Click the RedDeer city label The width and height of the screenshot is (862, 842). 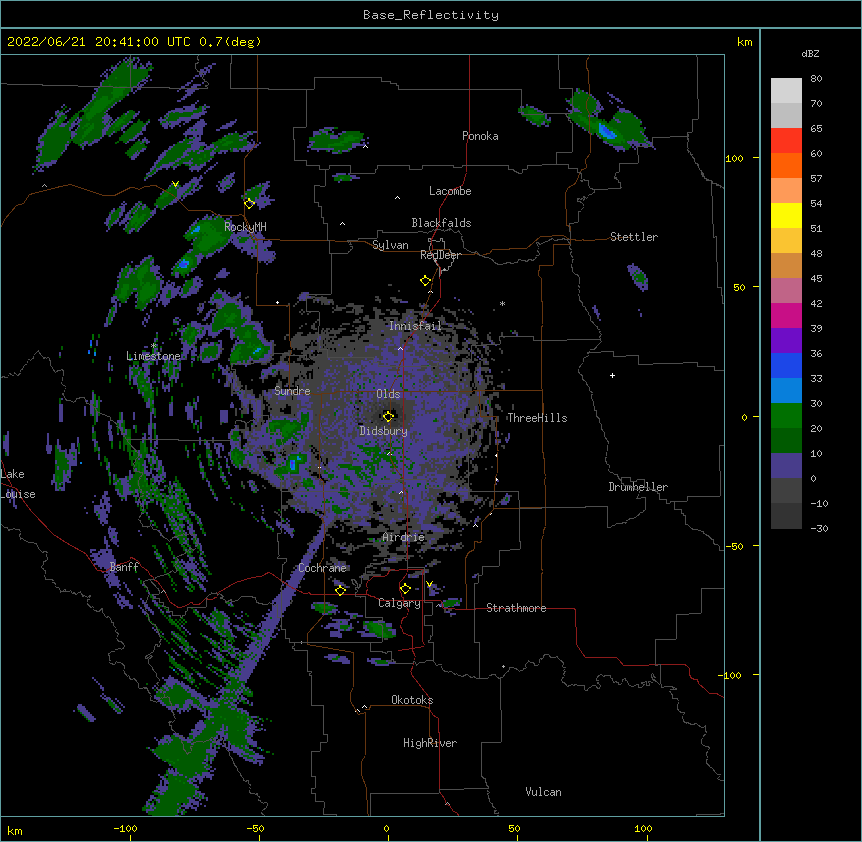[440, 255]
